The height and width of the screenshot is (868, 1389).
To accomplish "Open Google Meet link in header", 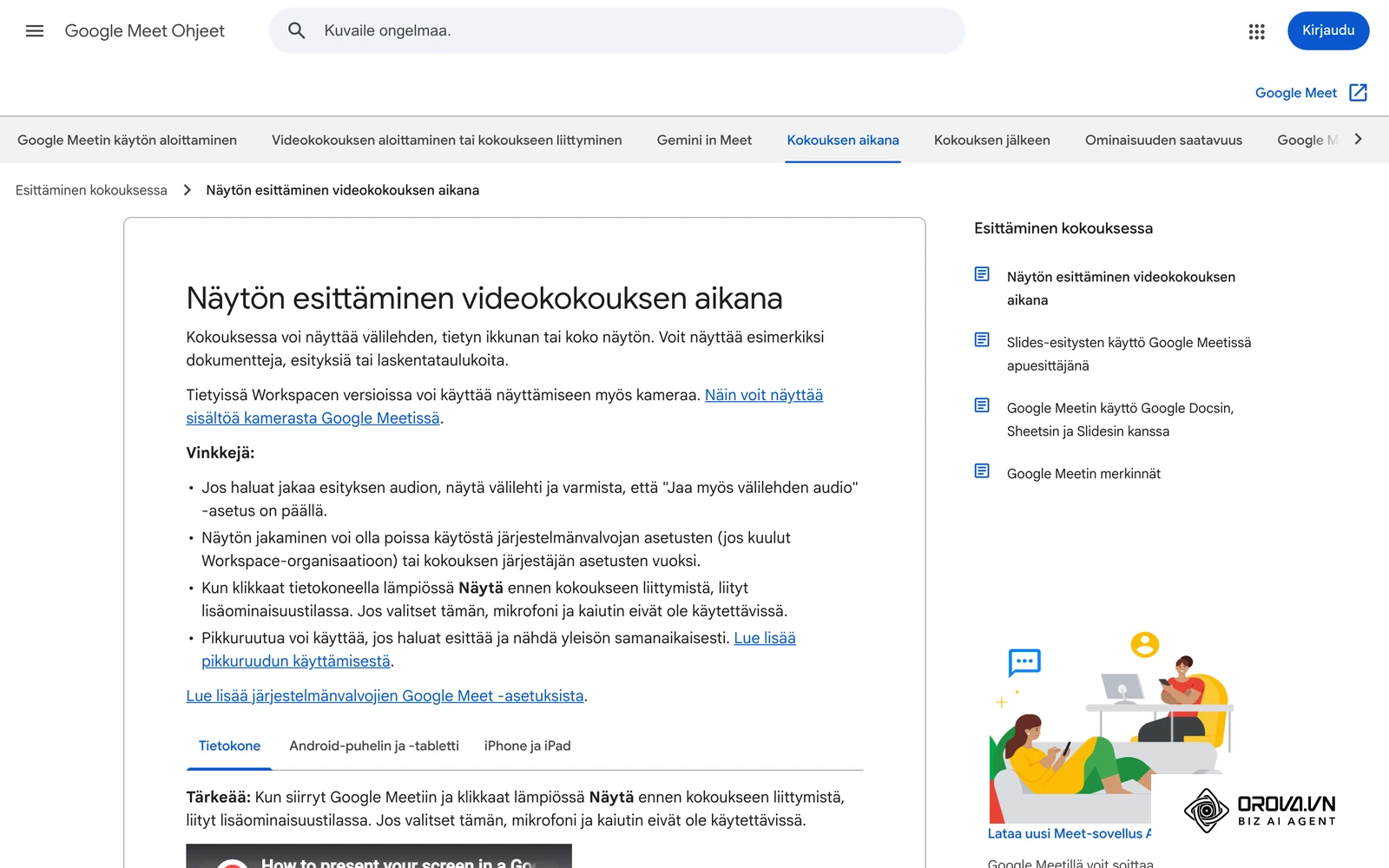I will coord(1295,93).
